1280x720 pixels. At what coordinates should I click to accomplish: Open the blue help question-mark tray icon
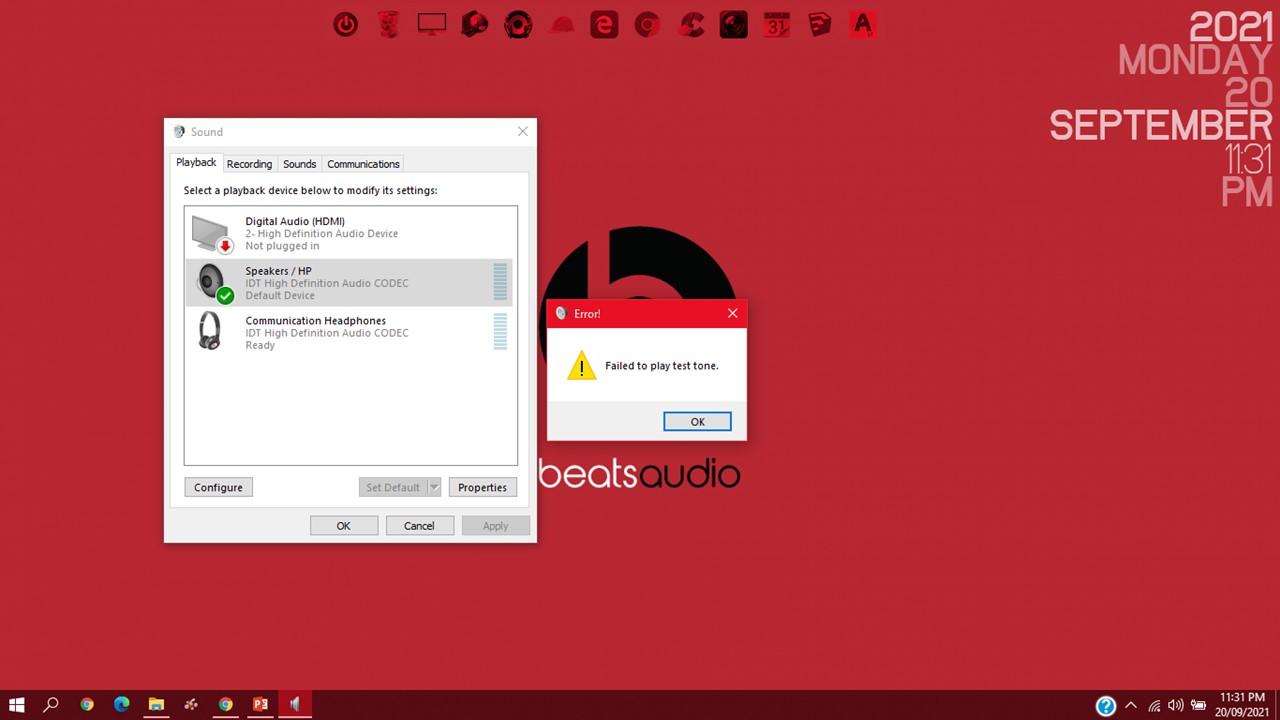click(x=1105, y=706)
